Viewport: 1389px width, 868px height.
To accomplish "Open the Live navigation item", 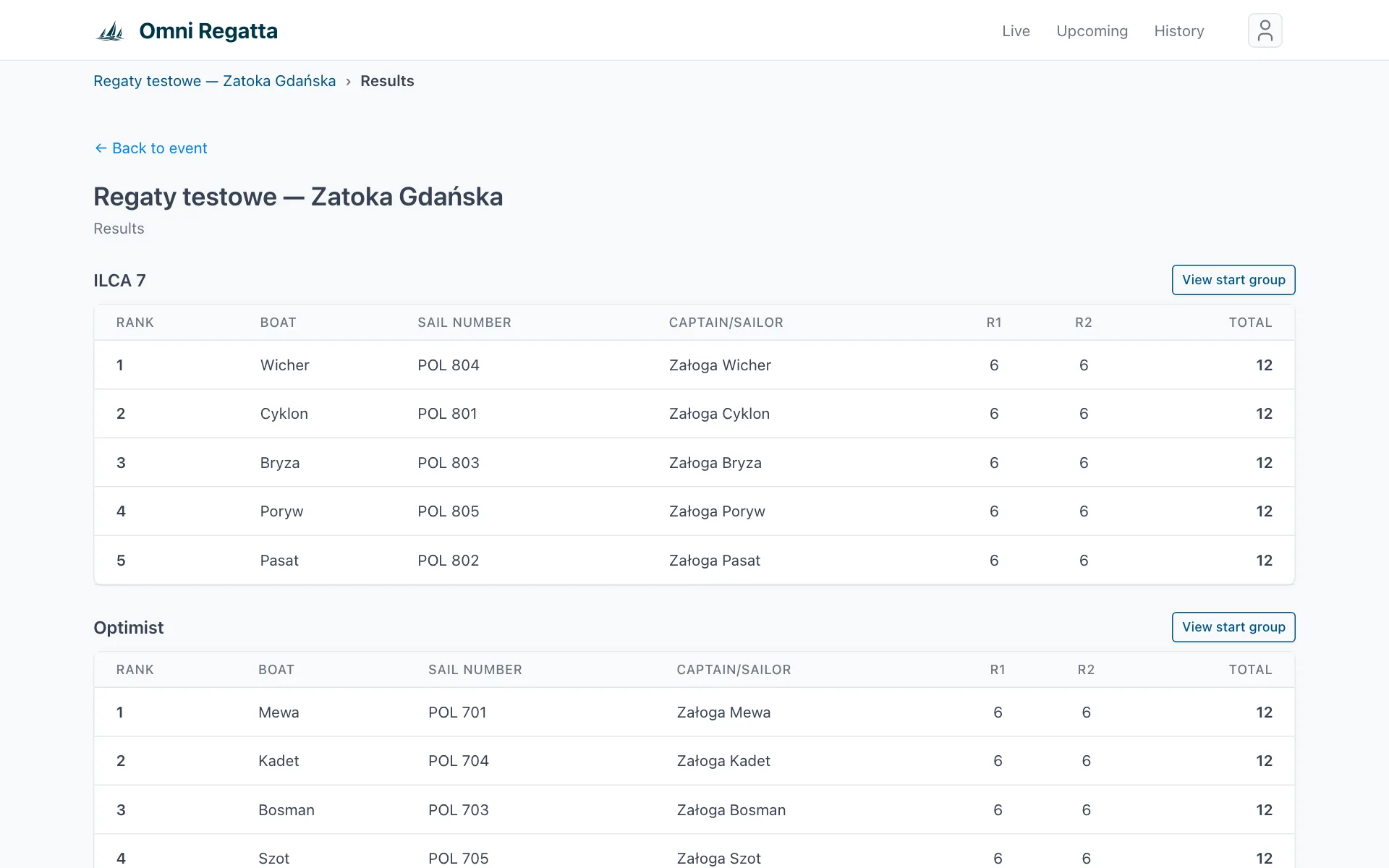I will pos(1016,31).
